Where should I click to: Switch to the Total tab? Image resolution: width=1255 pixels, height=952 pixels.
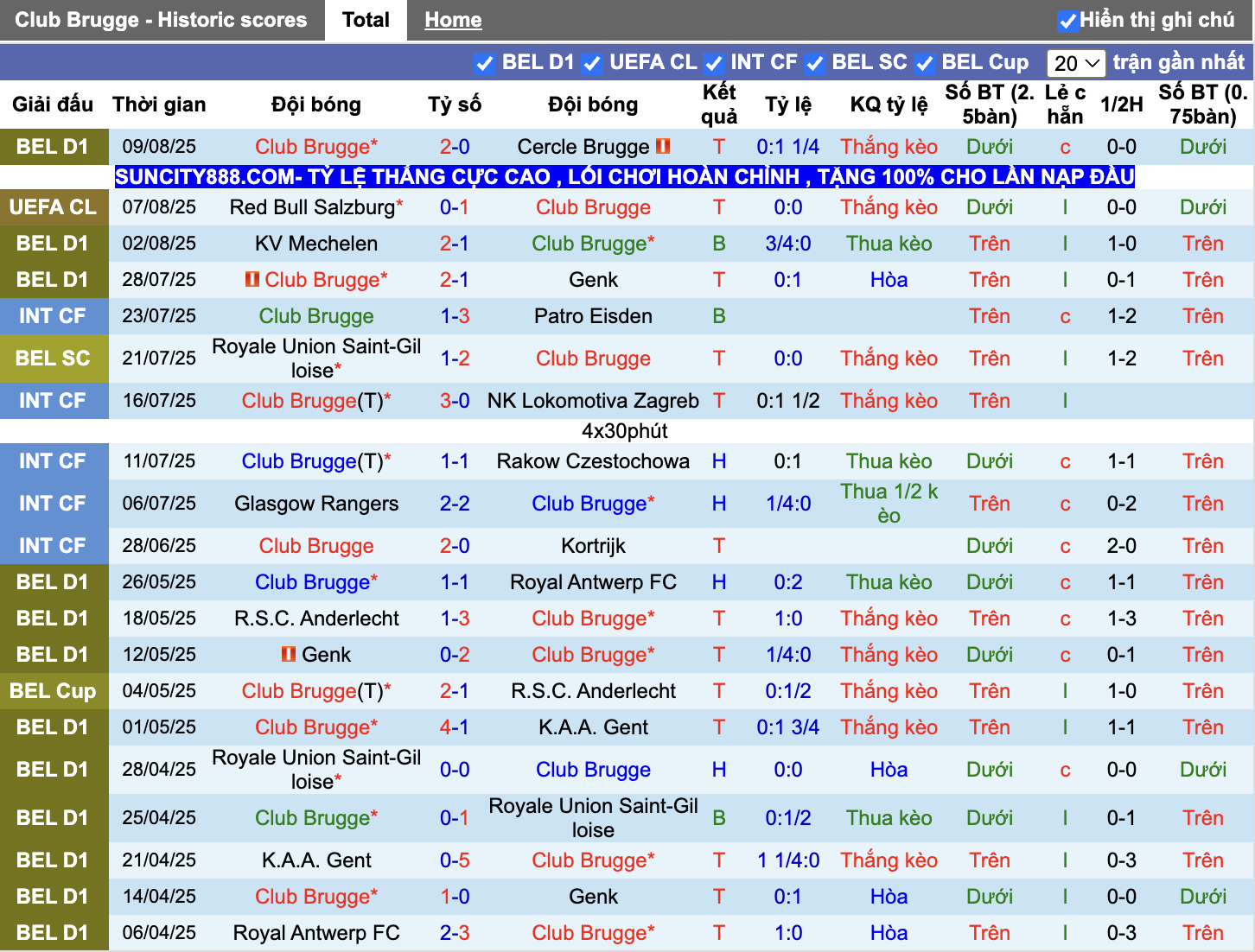[366, 20]
